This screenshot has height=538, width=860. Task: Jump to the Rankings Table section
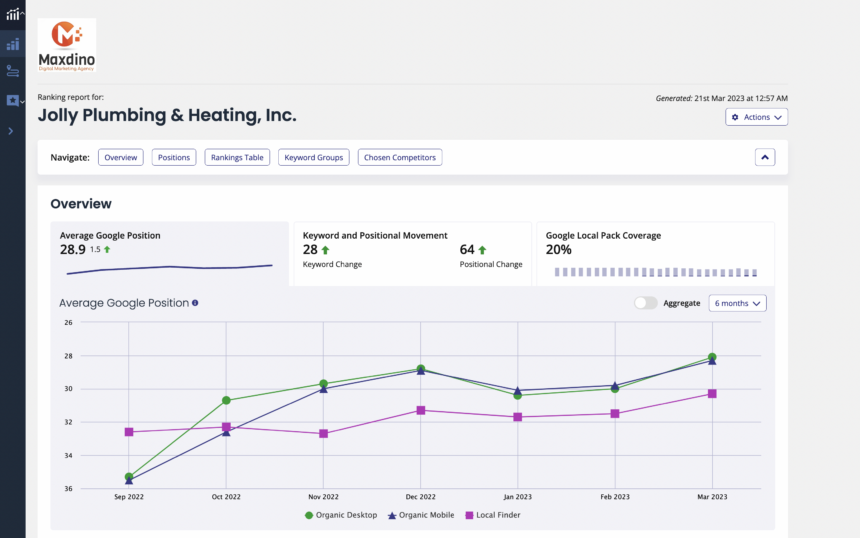tap(237, 157)
